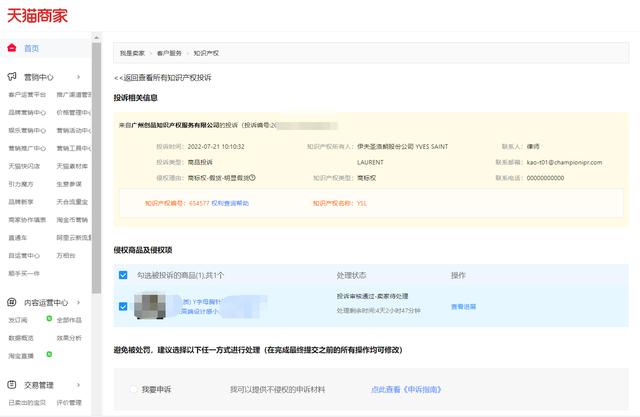640x417 pixels.
Task: Expand the 内容运营中心 section arrow
Action: [78, 302]
